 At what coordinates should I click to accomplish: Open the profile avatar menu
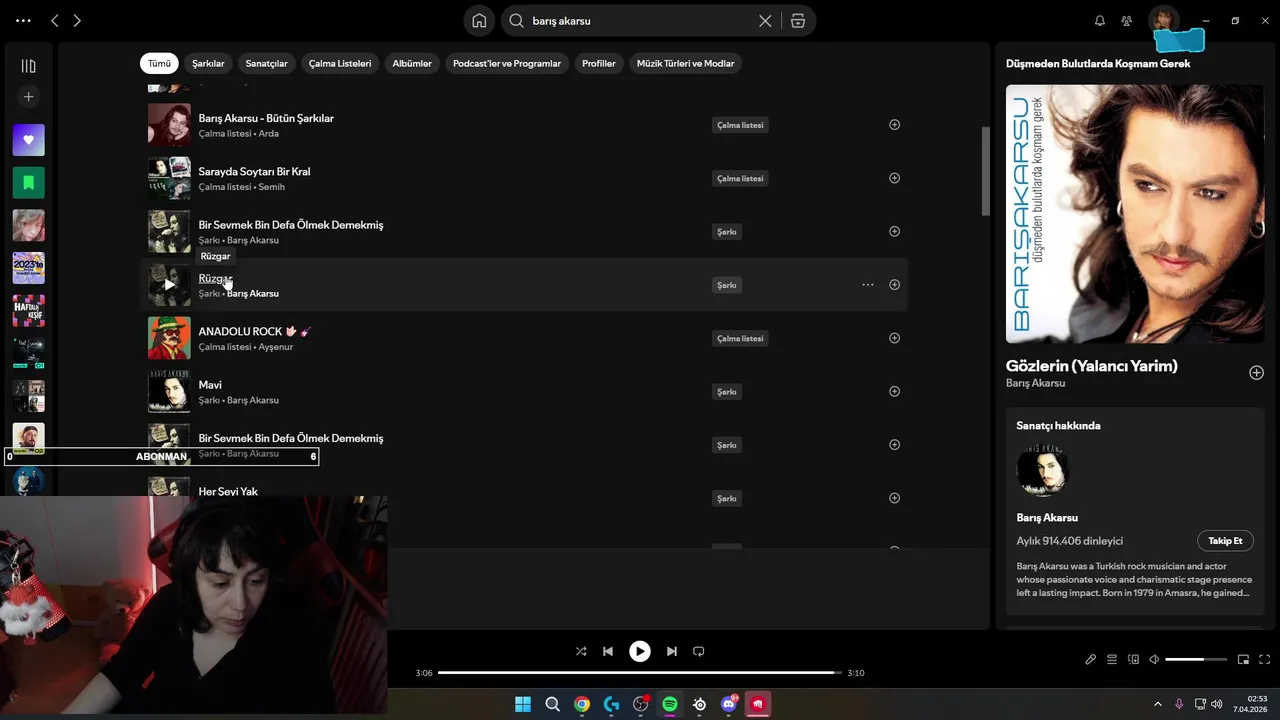tap(1163, 20)
